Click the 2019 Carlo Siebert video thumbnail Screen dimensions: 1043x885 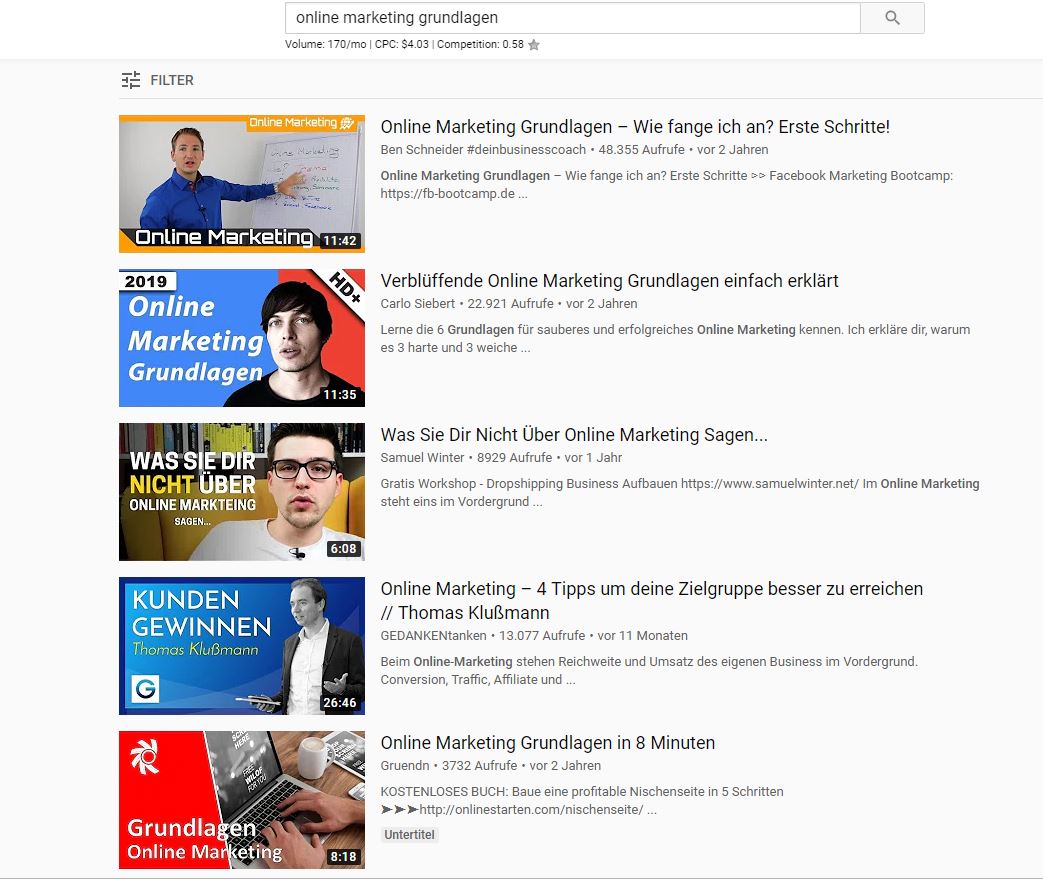(241, 338)
